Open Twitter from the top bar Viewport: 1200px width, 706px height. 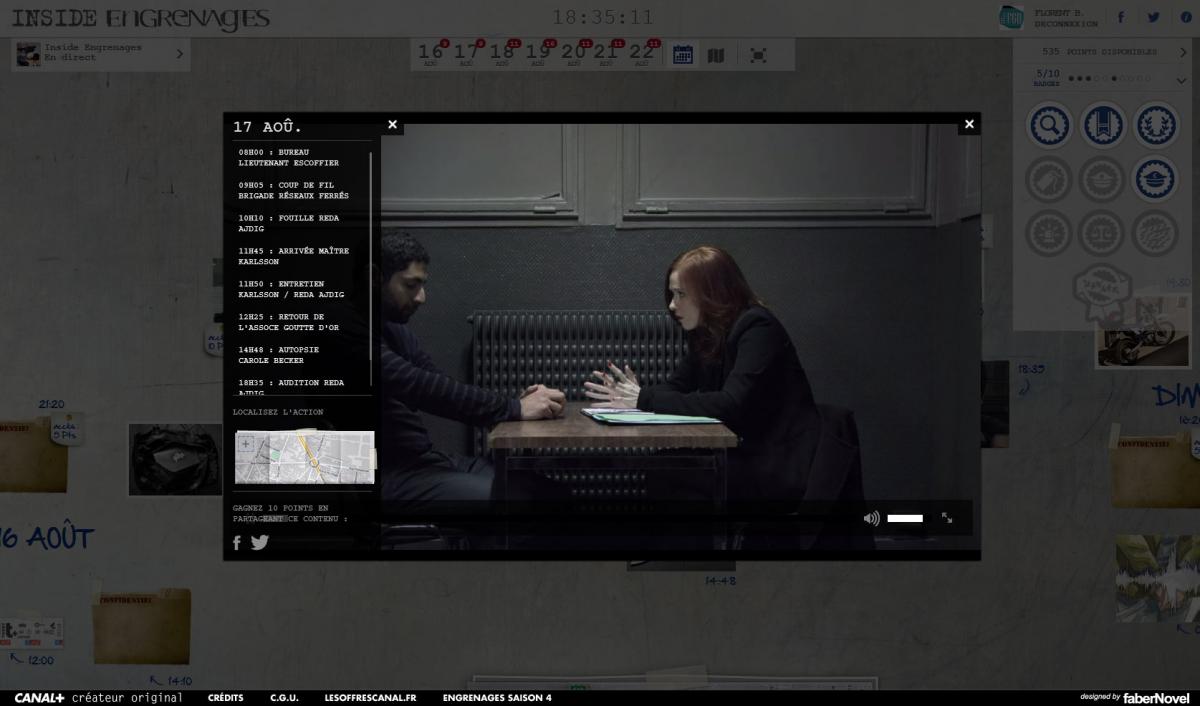coord(1153,17)
